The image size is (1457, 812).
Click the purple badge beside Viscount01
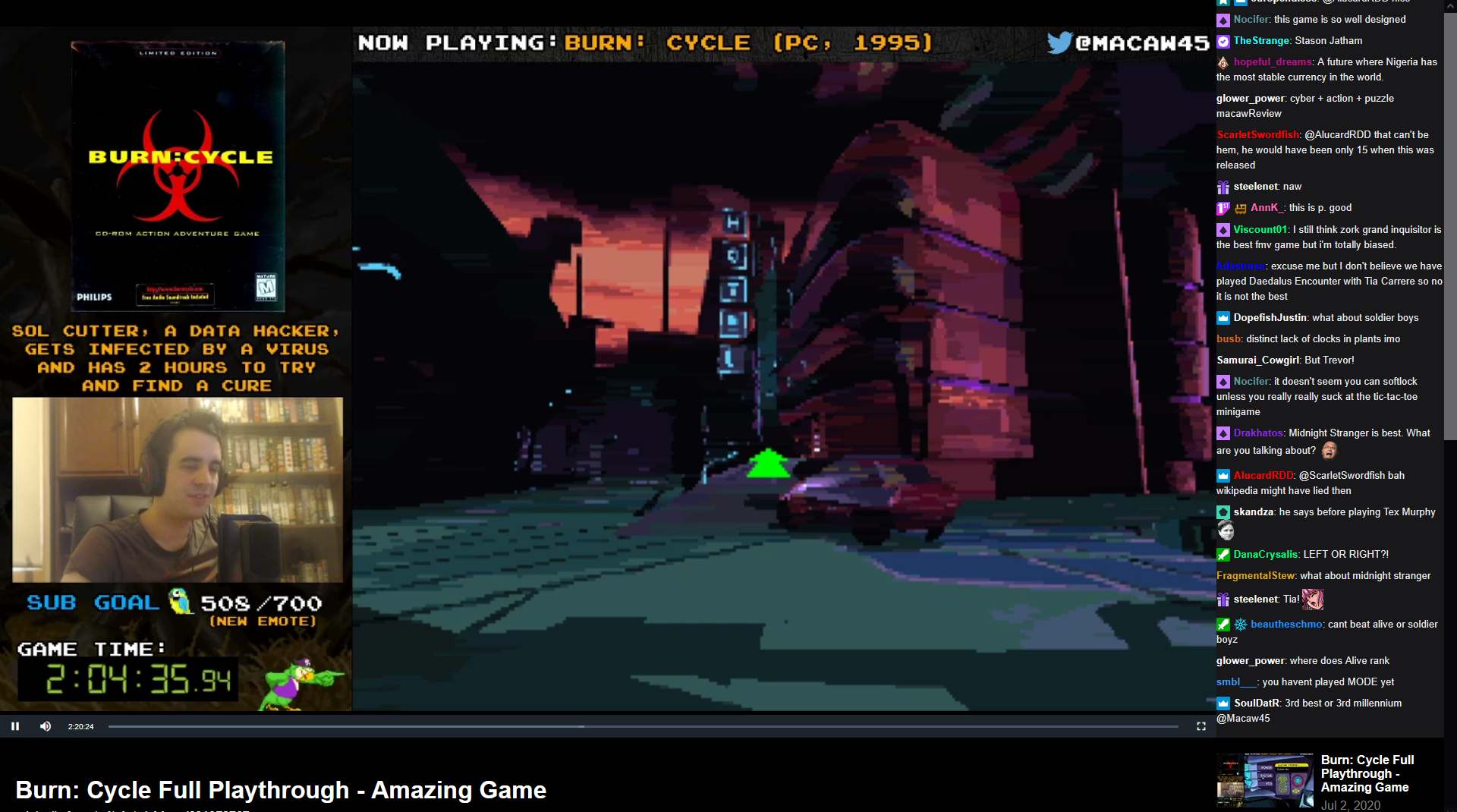1223,230
